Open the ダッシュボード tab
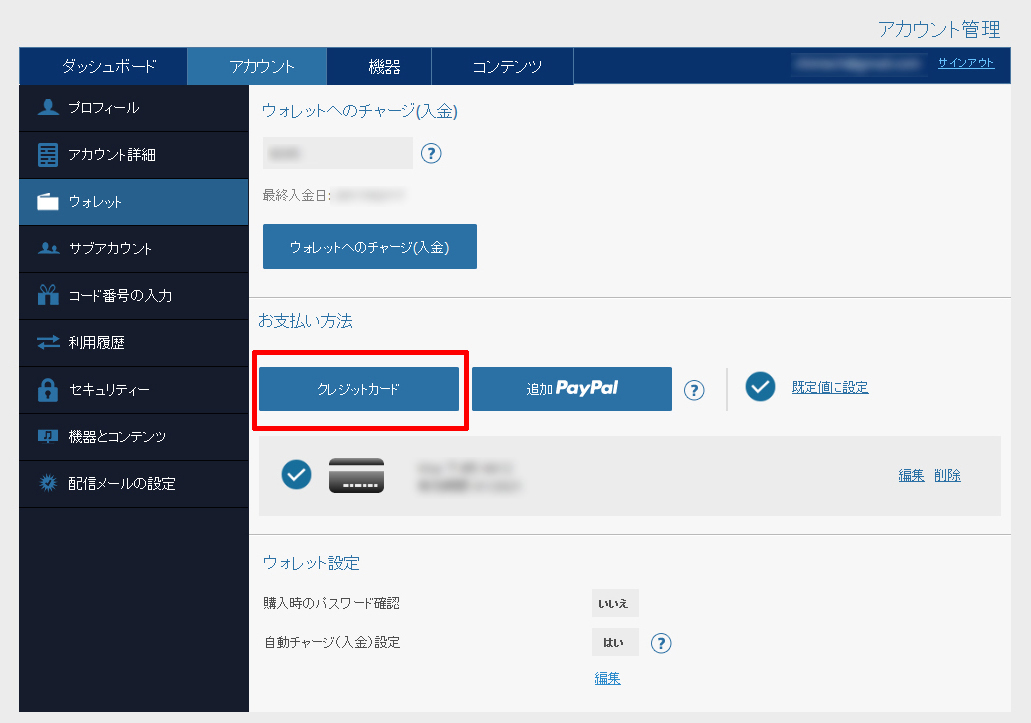The image size is (1031, 723). 103,66
